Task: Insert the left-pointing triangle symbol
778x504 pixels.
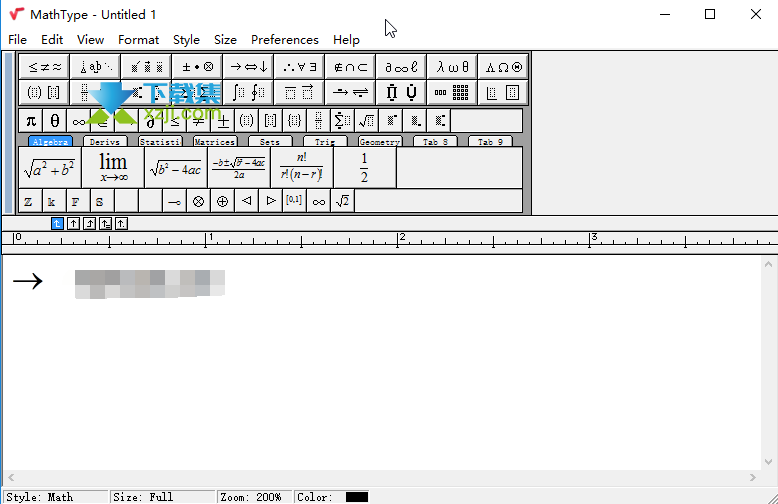Action: [247, 201]
